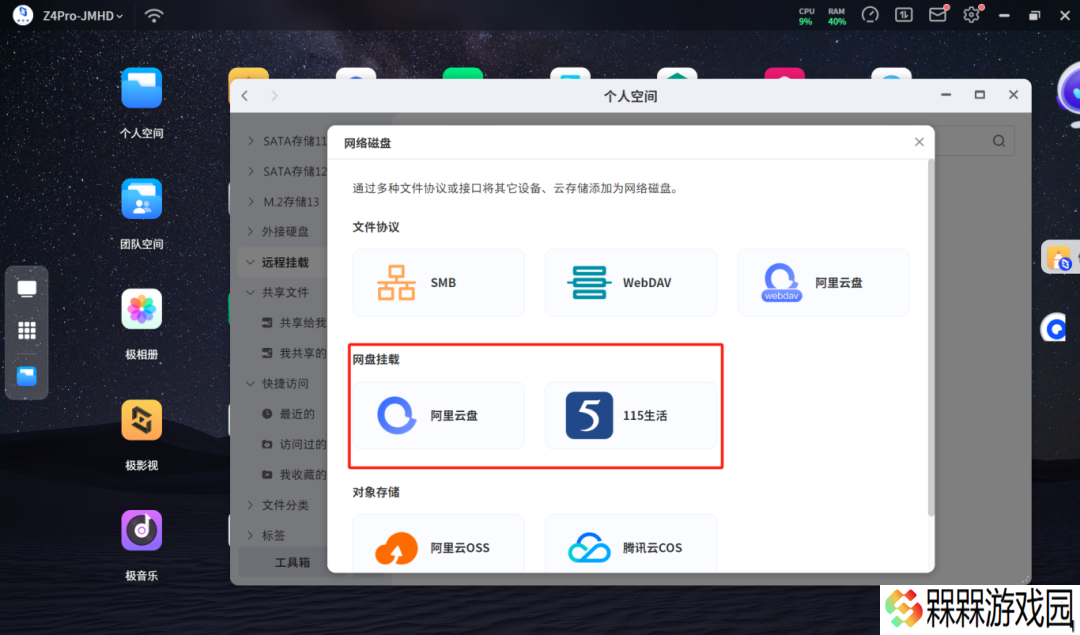Click the 网络磁盘 dialog title

[x=368, y=143]
